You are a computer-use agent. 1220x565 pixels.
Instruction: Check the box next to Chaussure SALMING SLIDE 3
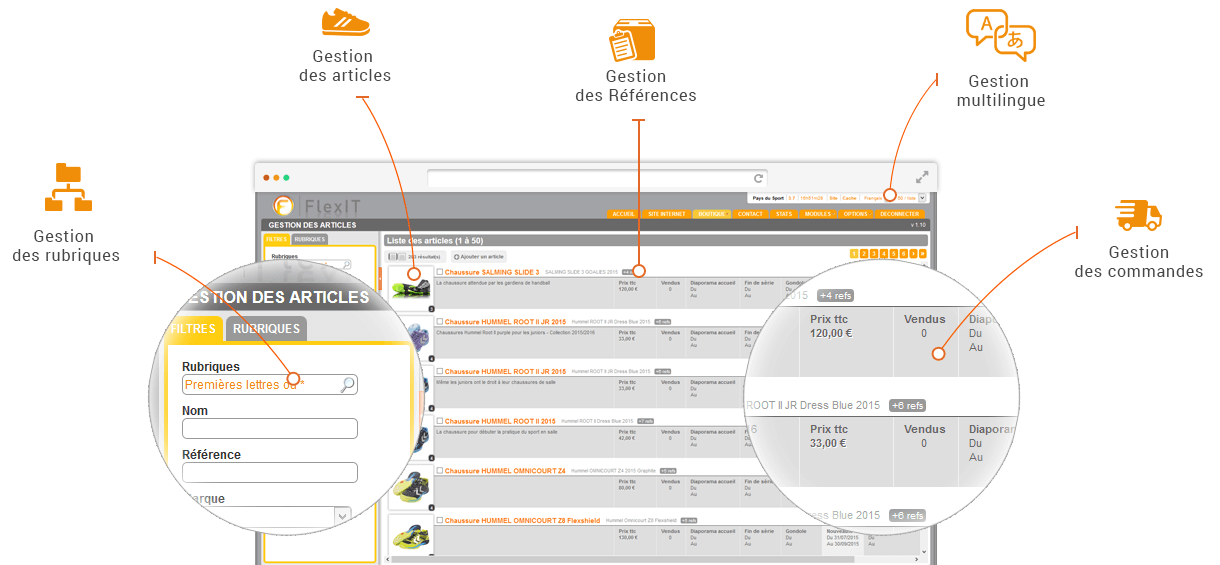(440, 272)
